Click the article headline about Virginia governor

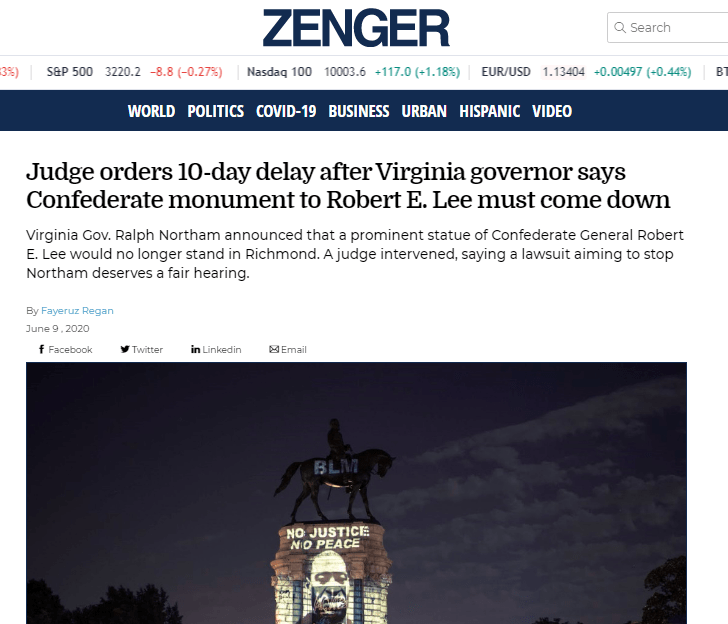[348, 185]
